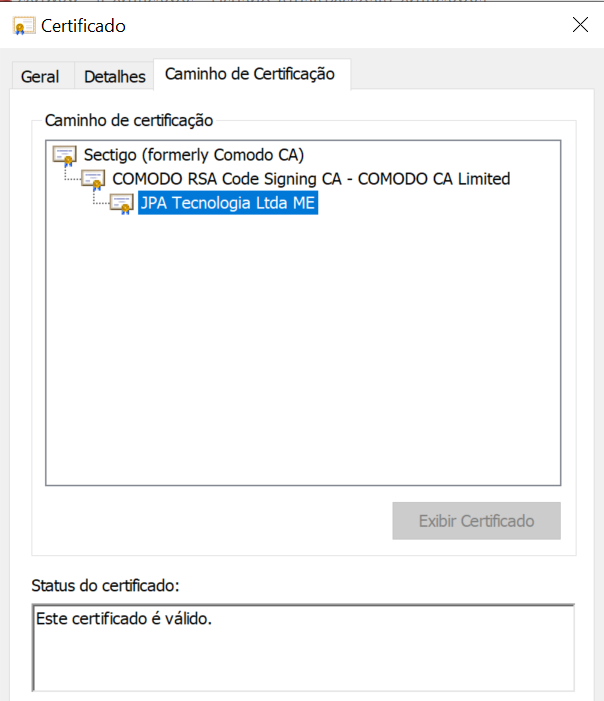Open the Detalhes tab
Screen dimensions: 604x701
pyautogui.click(x=114, y=76)
